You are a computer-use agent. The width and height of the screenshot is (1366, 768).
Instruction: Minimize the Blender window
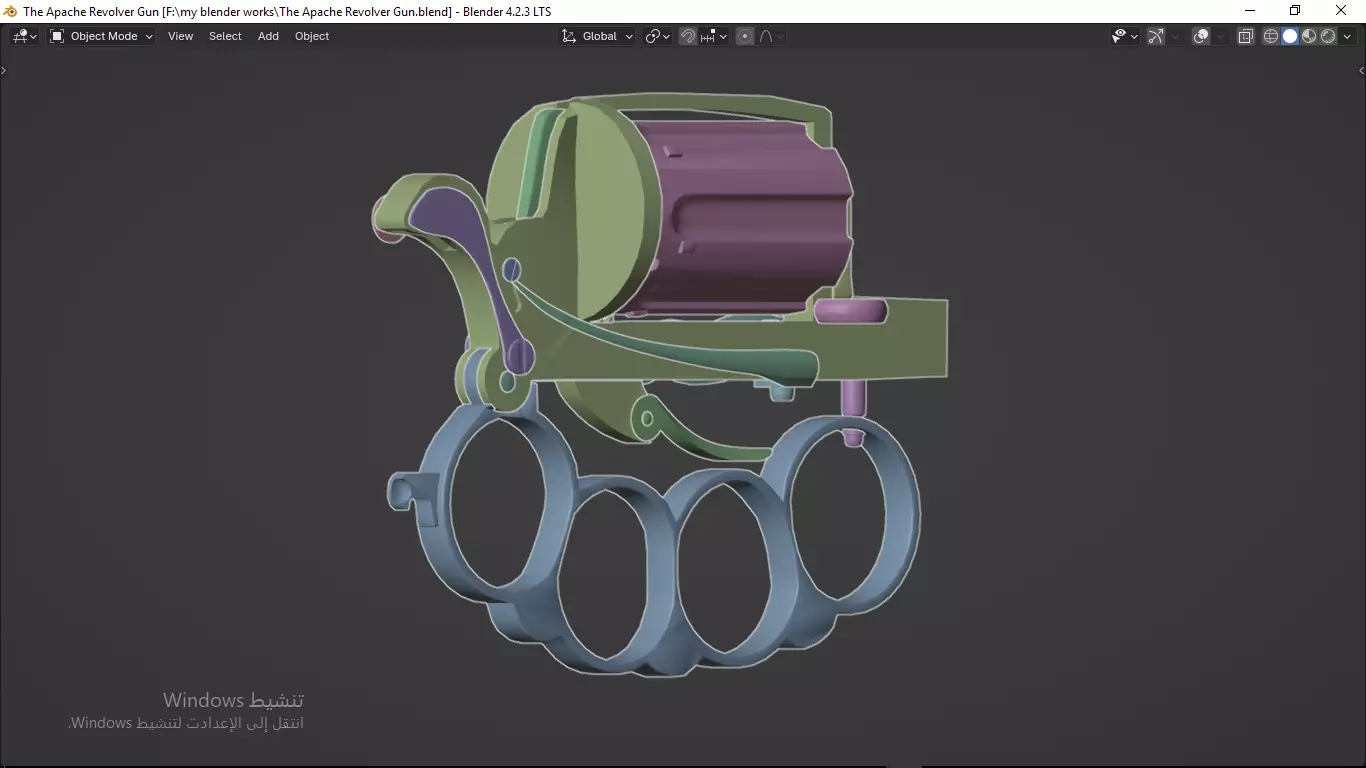(1249, 11)
